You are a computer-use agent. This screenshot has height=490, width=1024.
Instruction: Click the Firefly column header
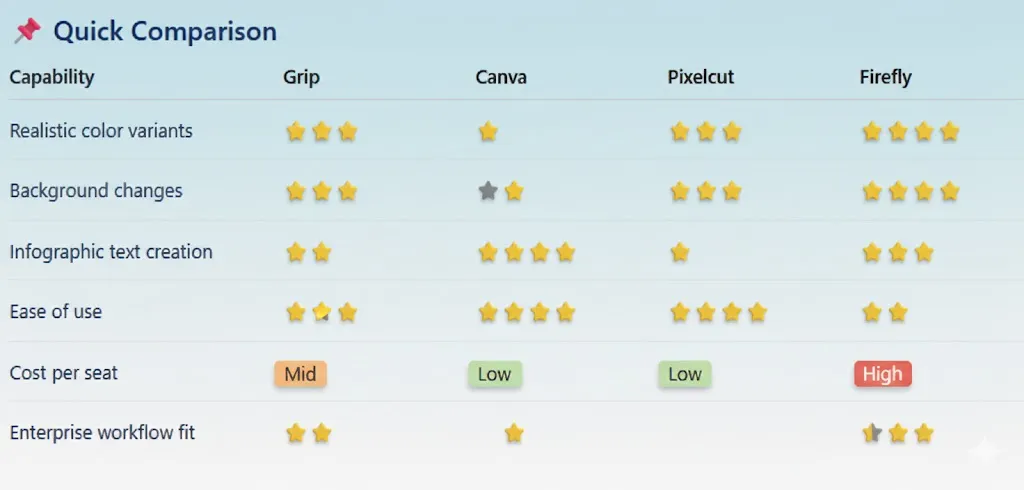click(885, 77)
